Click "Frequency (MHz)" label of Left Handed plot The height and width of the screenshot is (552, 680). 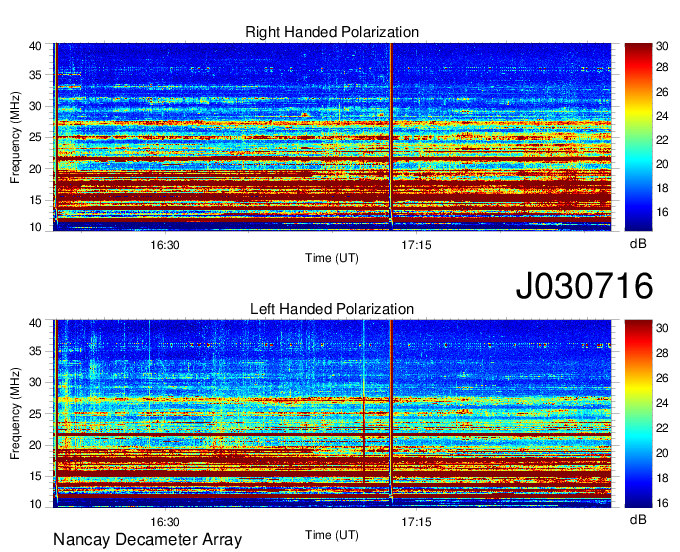tap(15, 414)
